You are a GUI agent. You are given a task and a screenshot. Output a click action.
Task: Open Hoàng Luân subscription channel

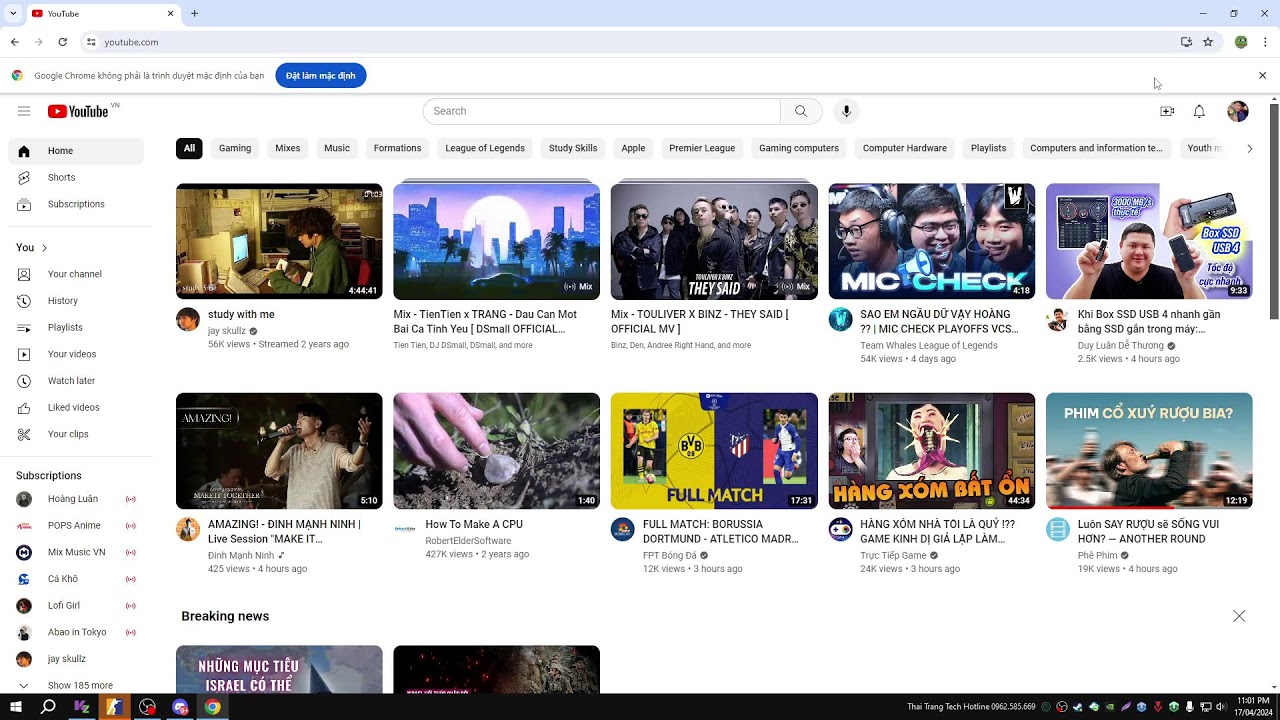(76, 499)
